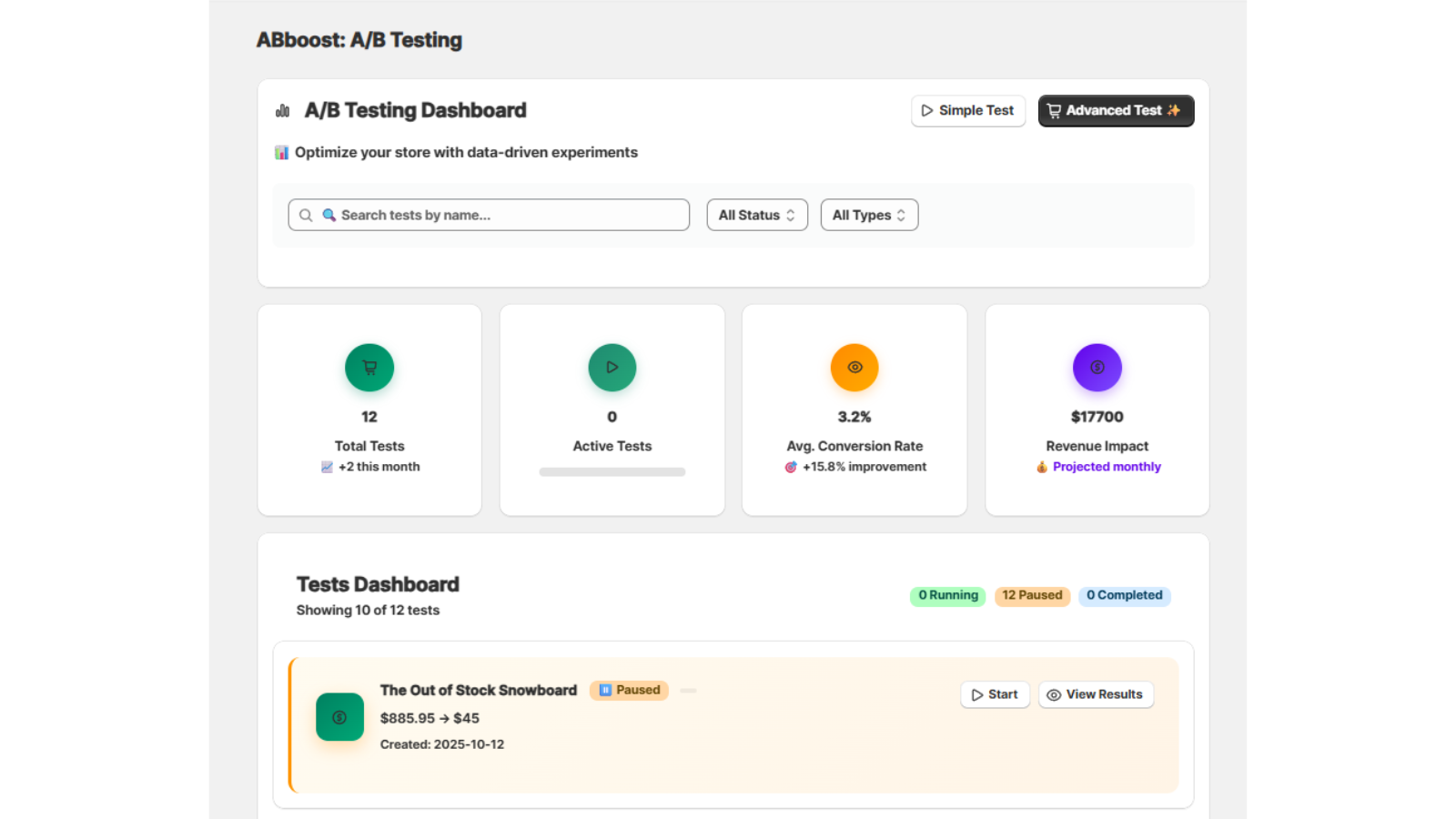This screenshot has height=819, width=1456.
Task: Expand the Paused badge chevron on the test card
Action: pyautogui.click(x=688, y=690)
